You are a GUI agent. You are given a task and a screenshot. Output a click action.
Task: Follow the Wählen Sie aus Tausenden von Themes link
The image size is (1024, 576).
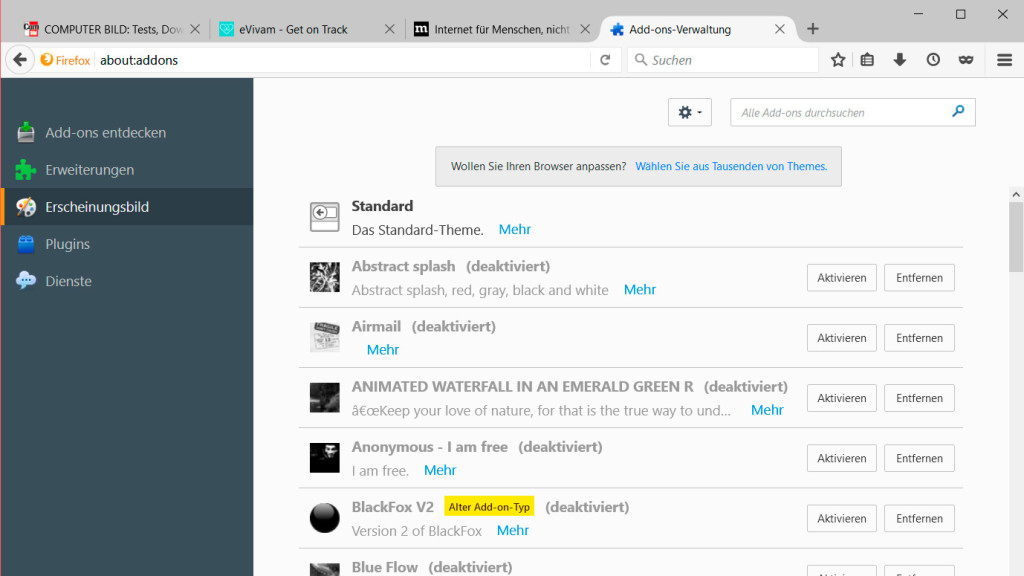coord(731,167)
